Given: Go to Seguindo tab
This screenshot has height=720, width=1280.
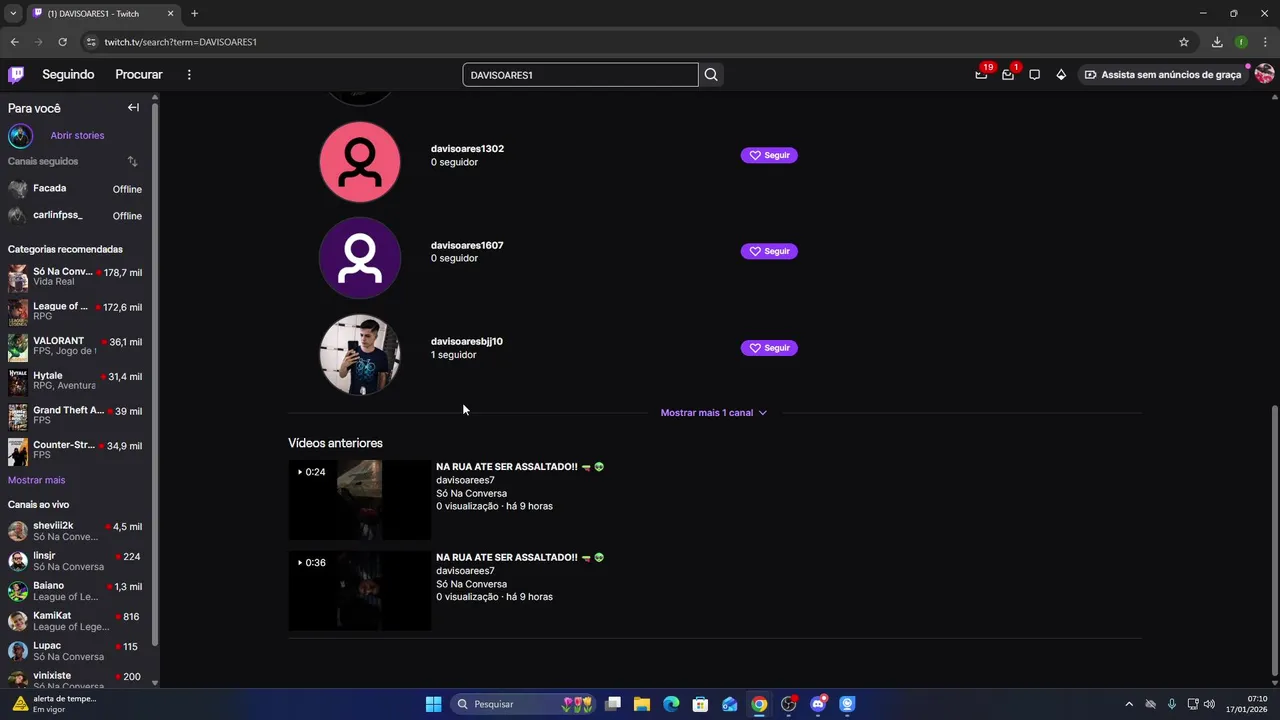Looking at the screenshot, I should point(68,75).
